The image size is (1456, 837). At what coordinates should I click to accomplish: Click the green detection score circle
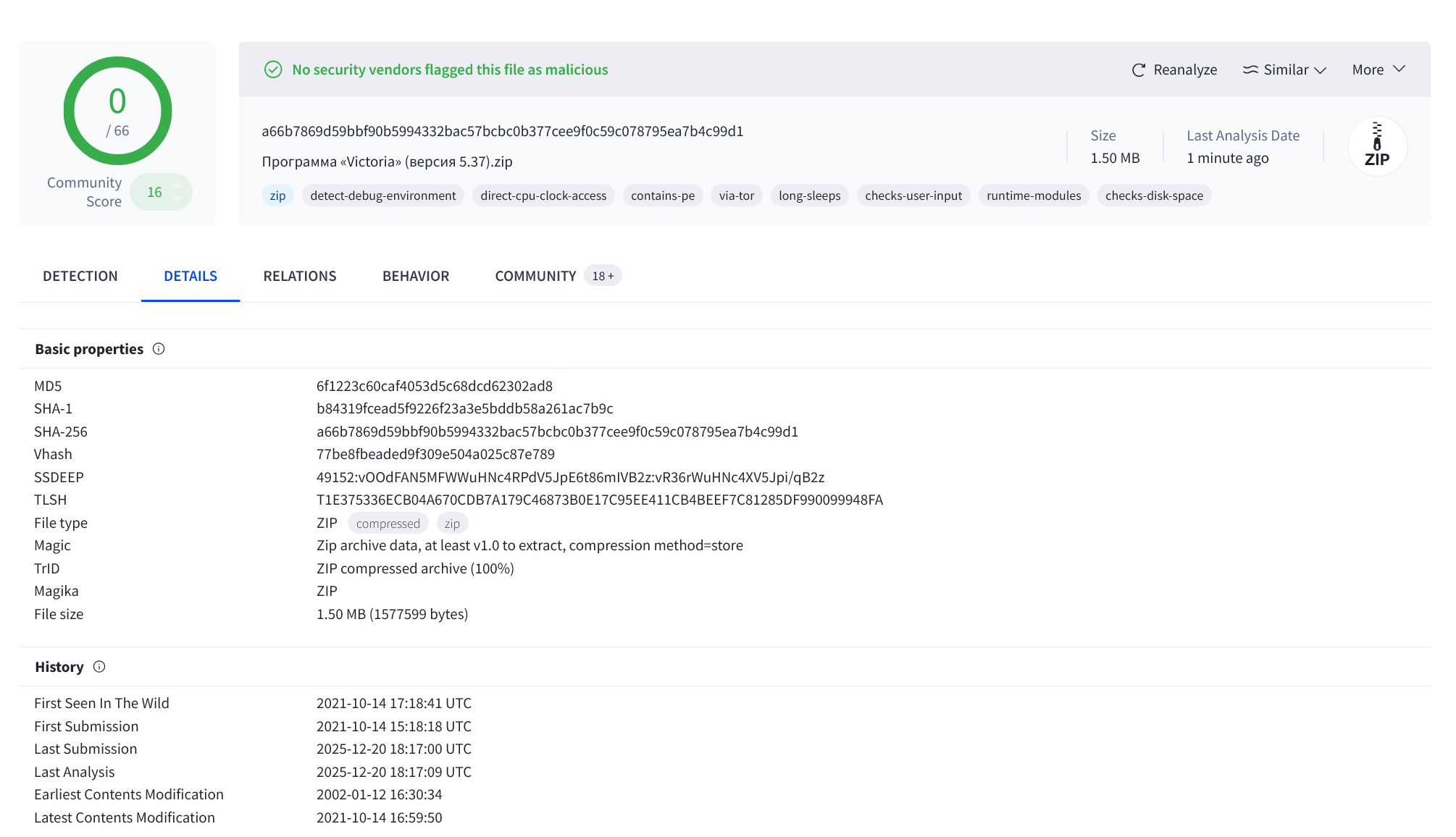(x=117, y=111)
